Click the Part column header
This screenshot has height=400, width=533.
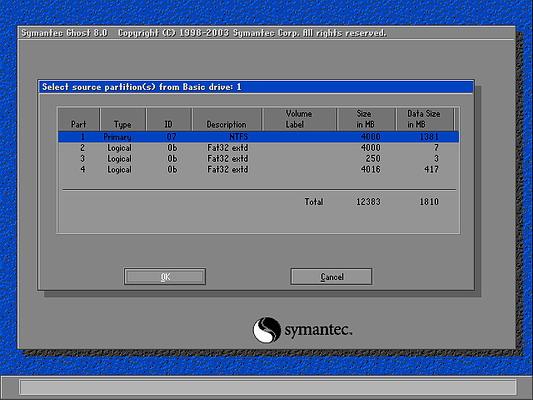[x=79, y=119]
